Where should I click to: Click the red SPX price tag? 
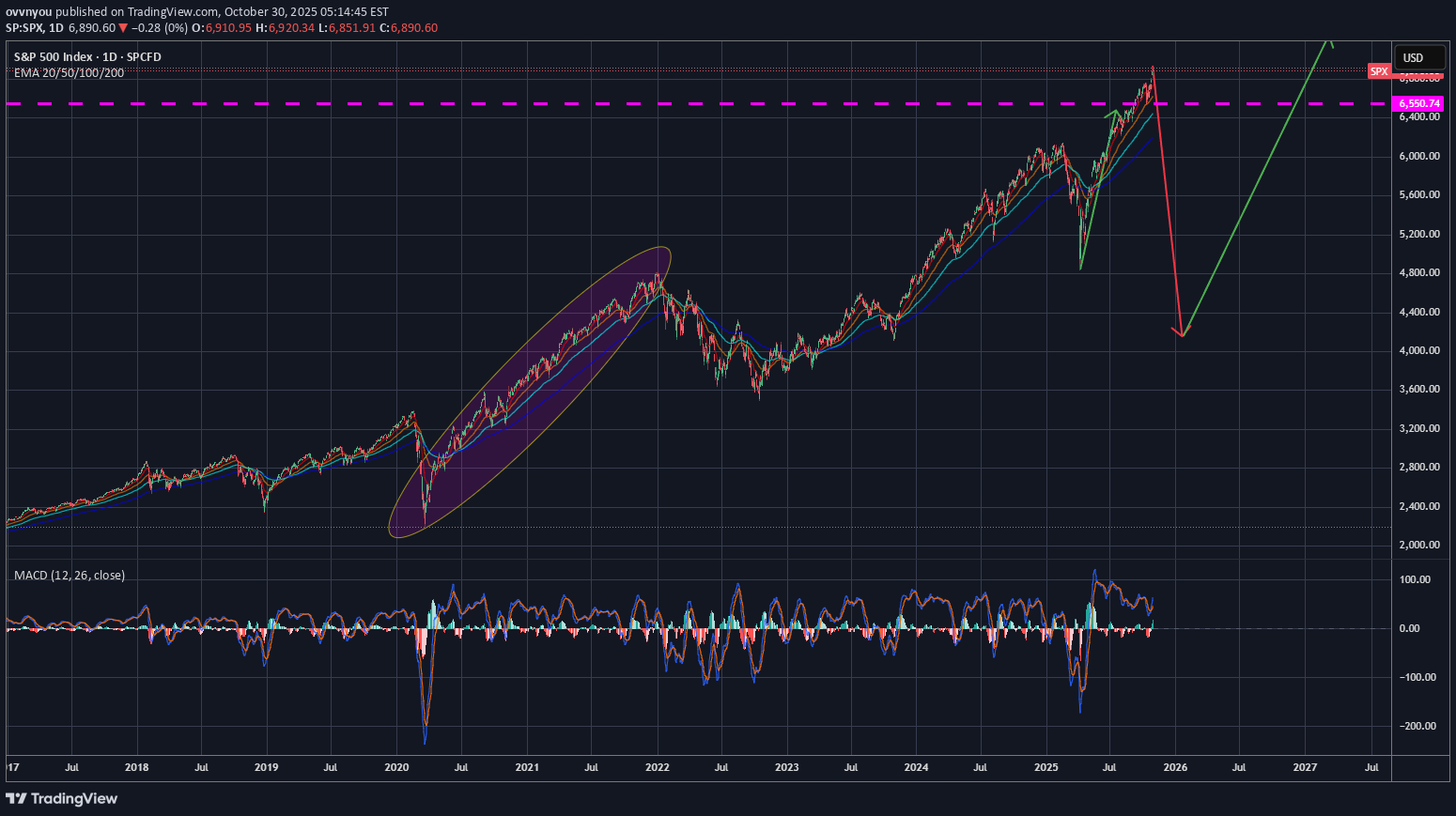1378,71
